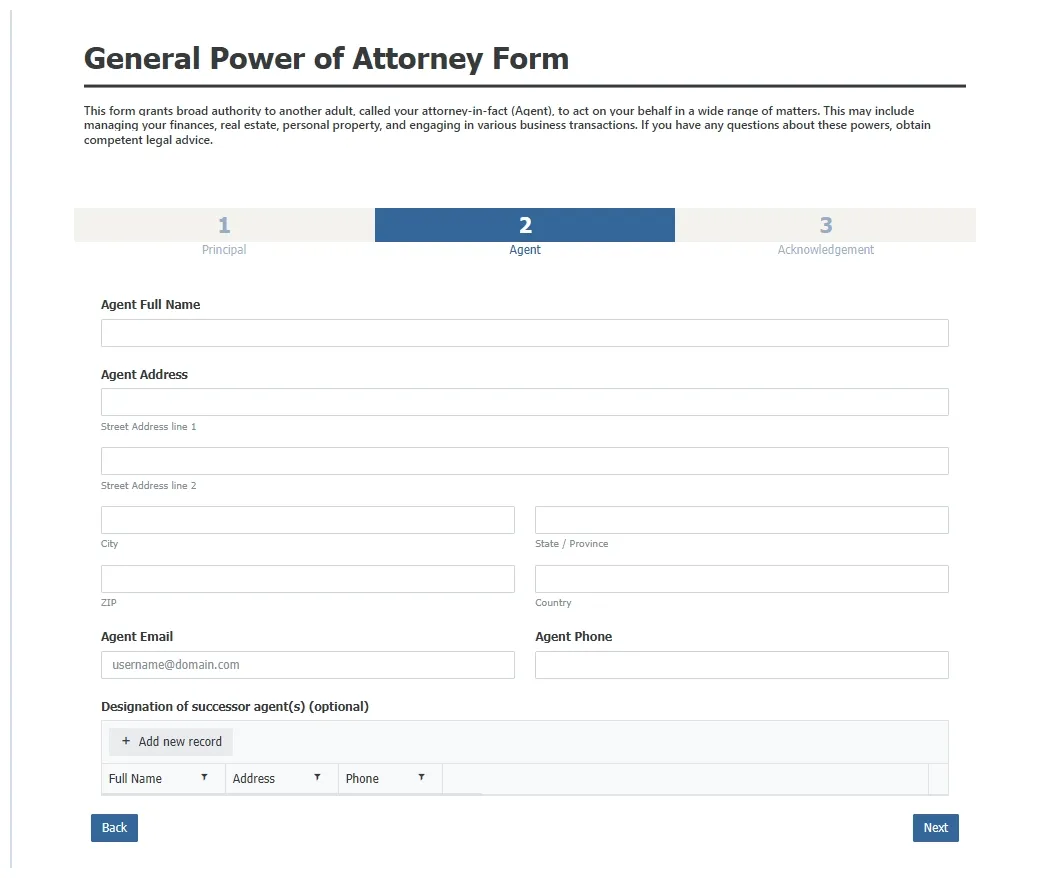Click the City input field
This screenshot has height=878, width=1046.
point(307,519)
